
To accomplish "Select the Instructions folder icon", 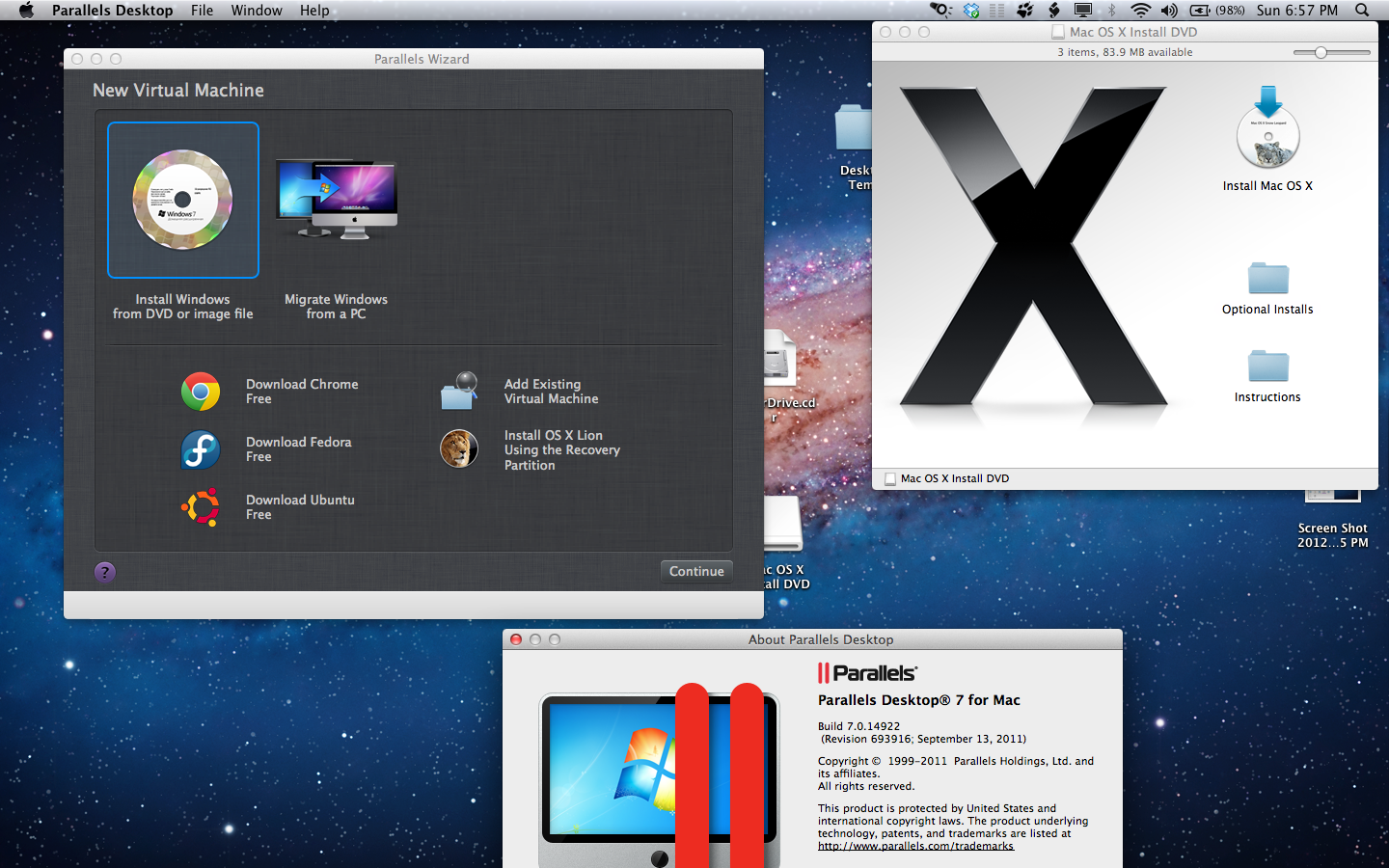I will [x=1267, y=366].
